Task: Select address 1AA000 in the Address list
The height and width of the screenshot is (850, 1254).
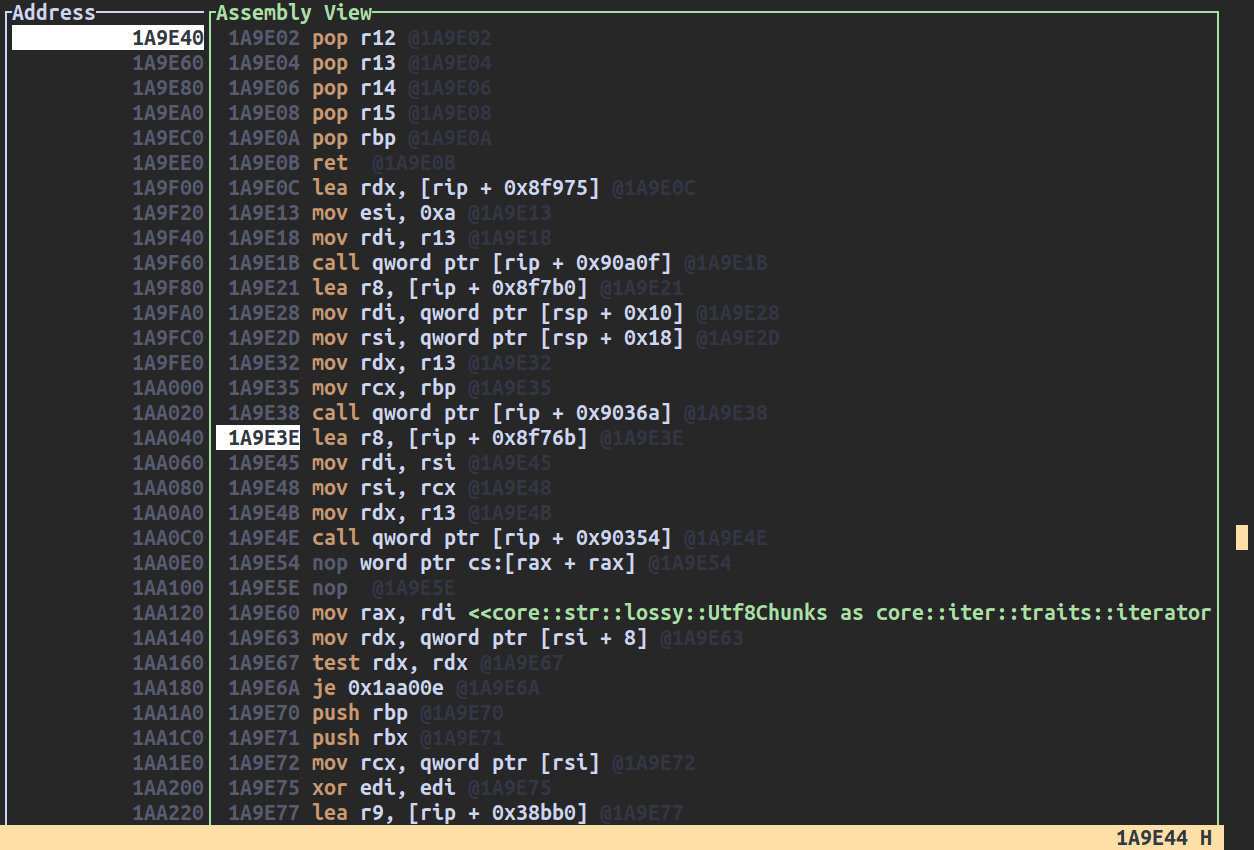Action: pyautogui.click(x=168, y=388)
